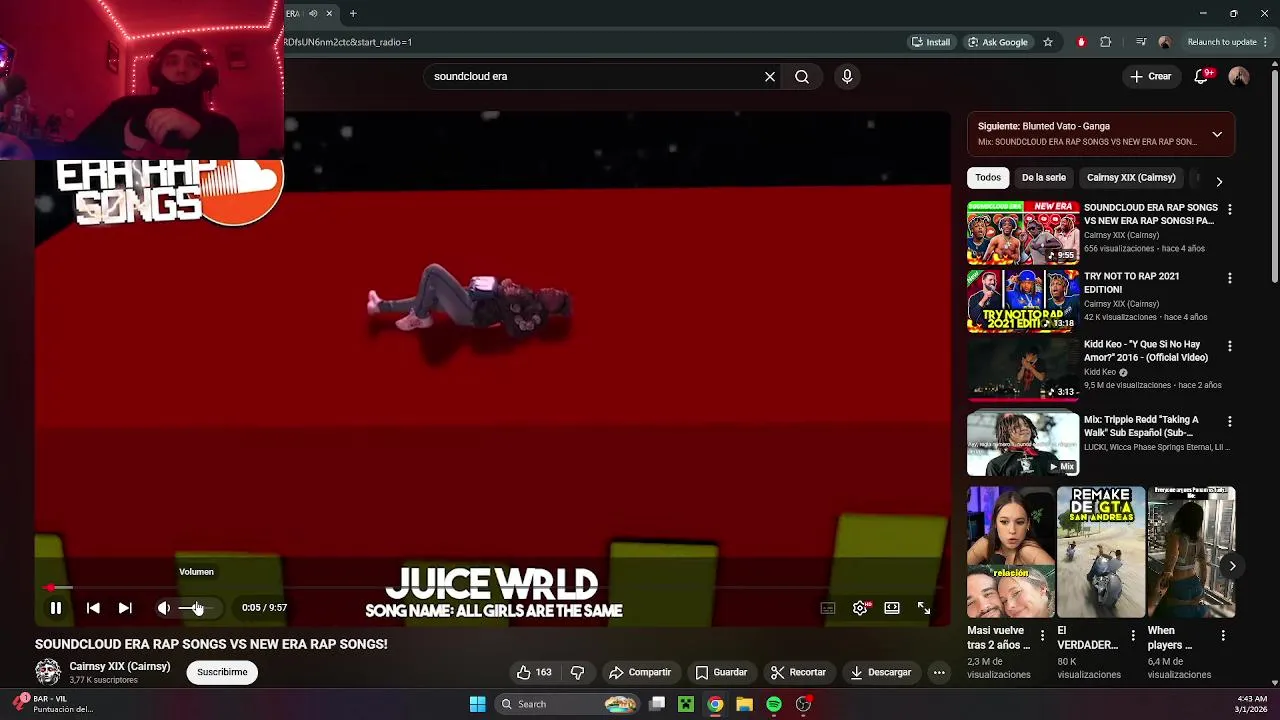Open the Masi vuelve tras 2 años short

point(1011,552)
